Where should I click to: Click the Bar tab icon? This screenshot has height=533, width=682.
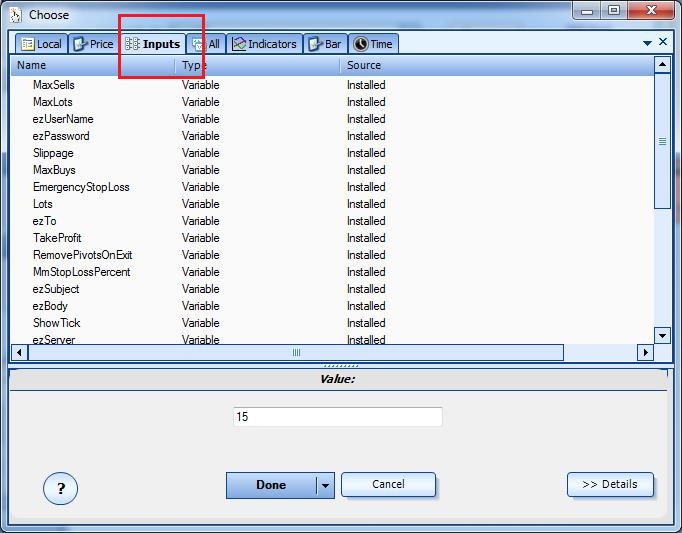point(314,44)
